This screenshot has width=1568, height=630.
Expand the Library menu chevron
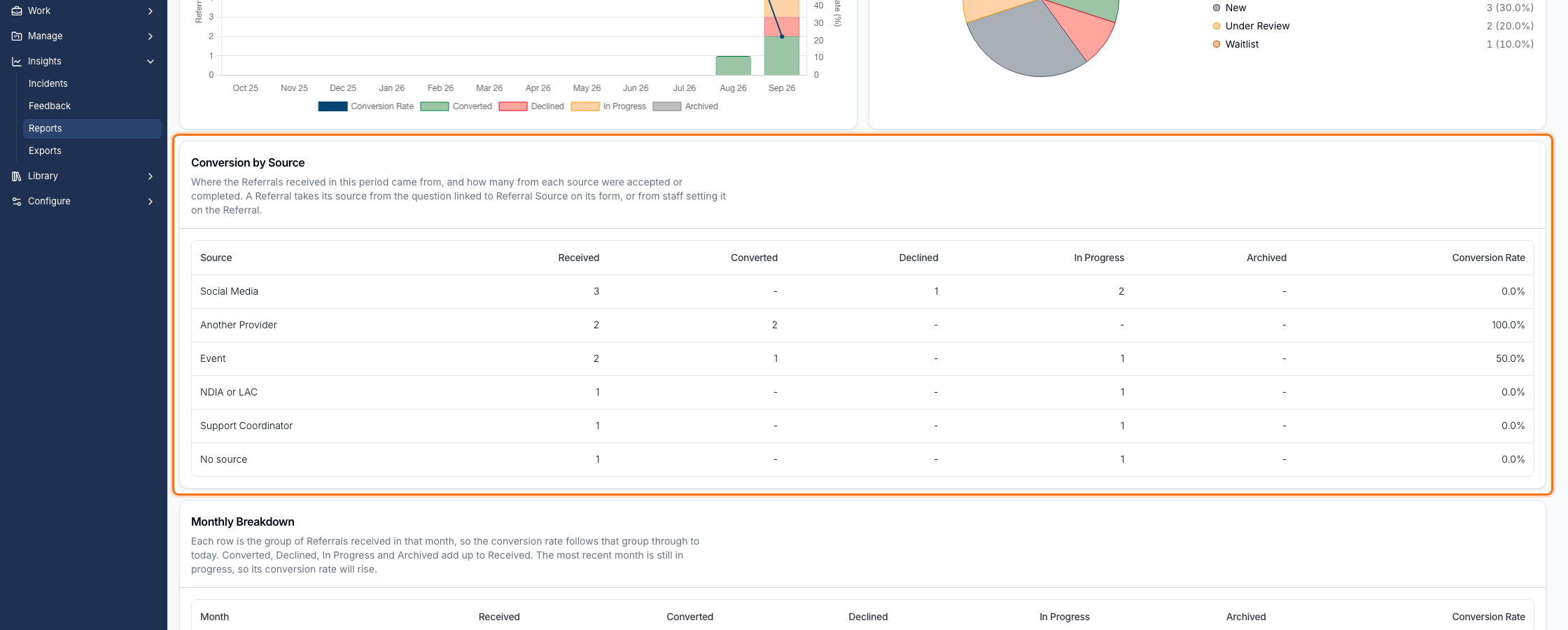(x=150, y=176)
